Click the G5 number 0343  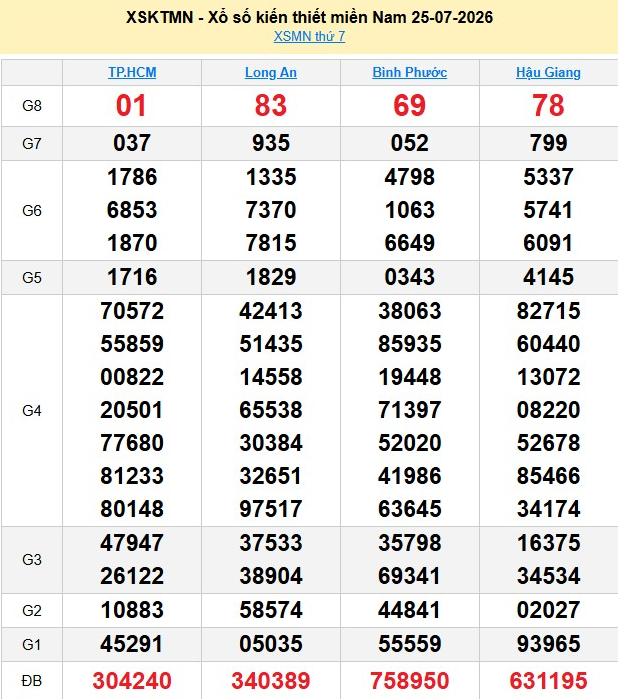[409, 277]
